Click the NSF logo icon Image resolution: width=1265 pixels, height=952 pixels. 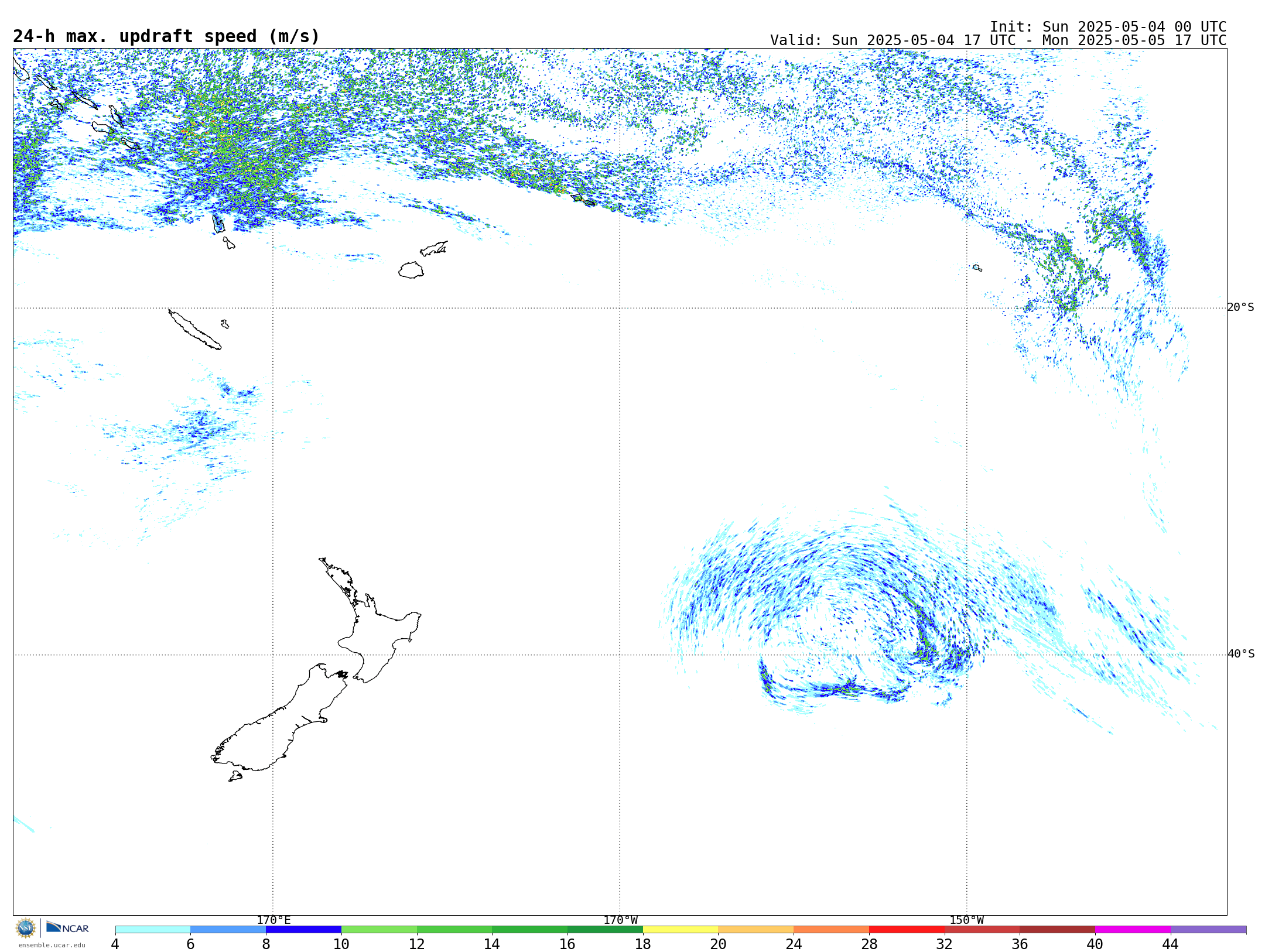pyautogui.click(x=26, y=928)
